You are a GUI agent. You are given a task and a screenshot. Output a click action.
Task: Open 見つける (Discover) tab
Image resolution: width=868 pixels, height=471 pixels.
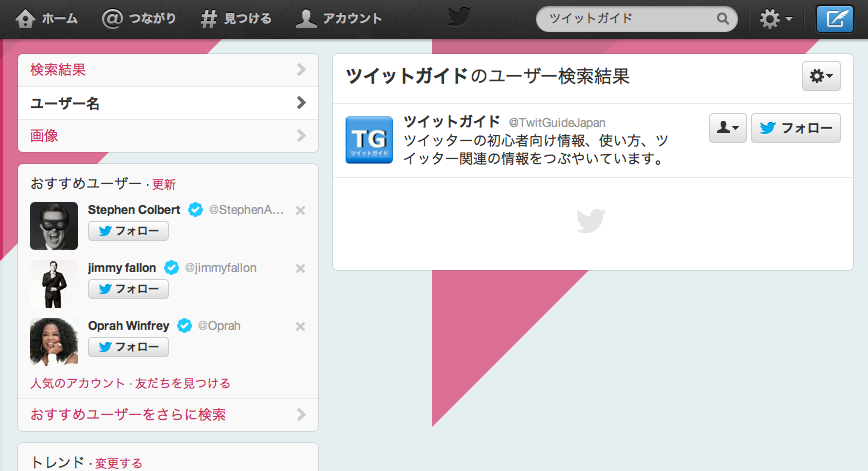pos(236,19)
